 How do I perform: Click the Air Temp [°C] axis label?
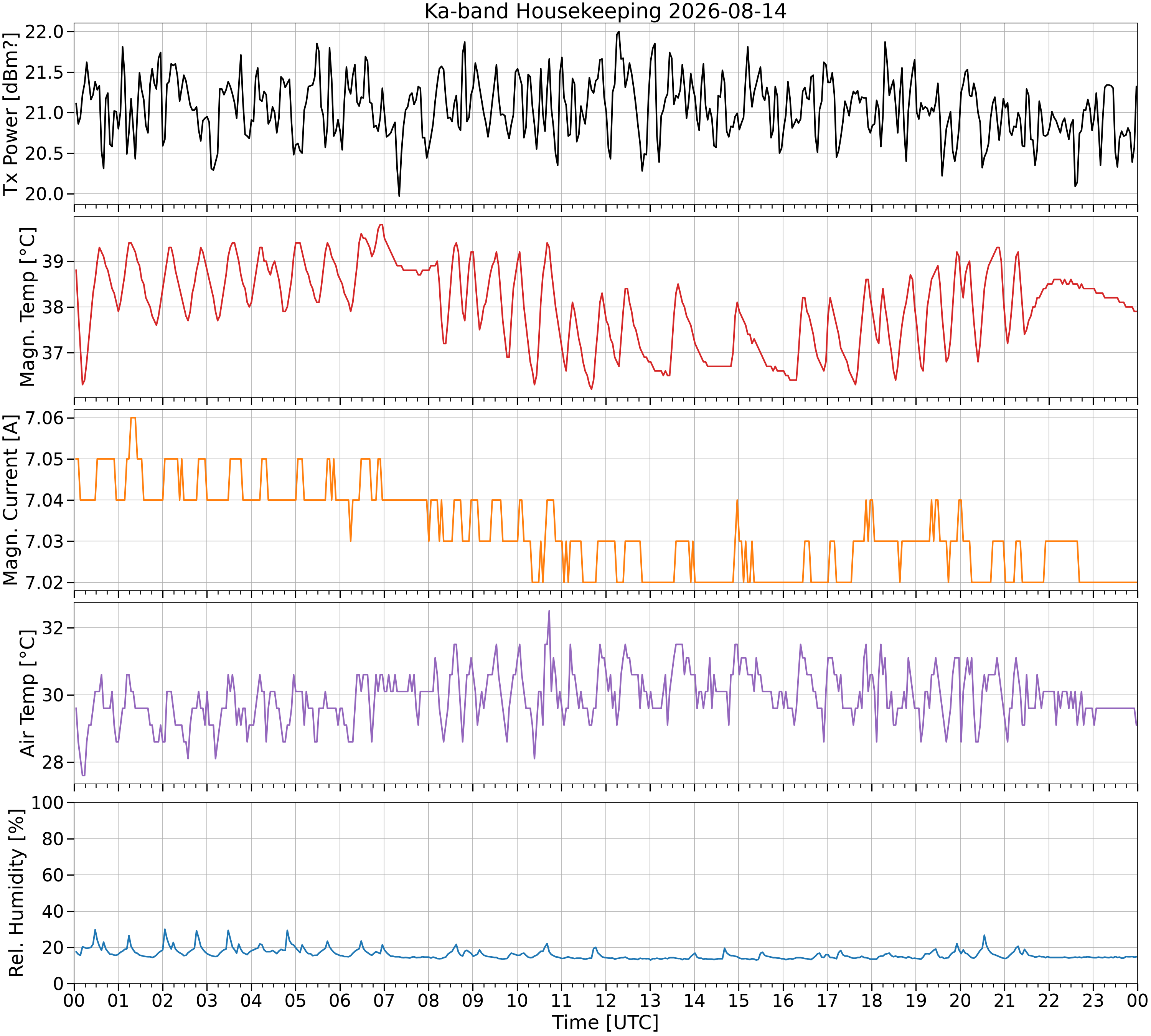(x=27, y=693)
